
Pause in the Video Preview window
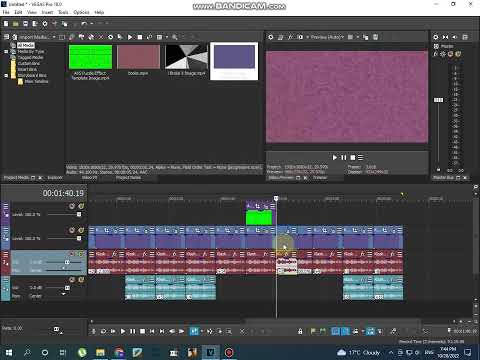(343, 157)
